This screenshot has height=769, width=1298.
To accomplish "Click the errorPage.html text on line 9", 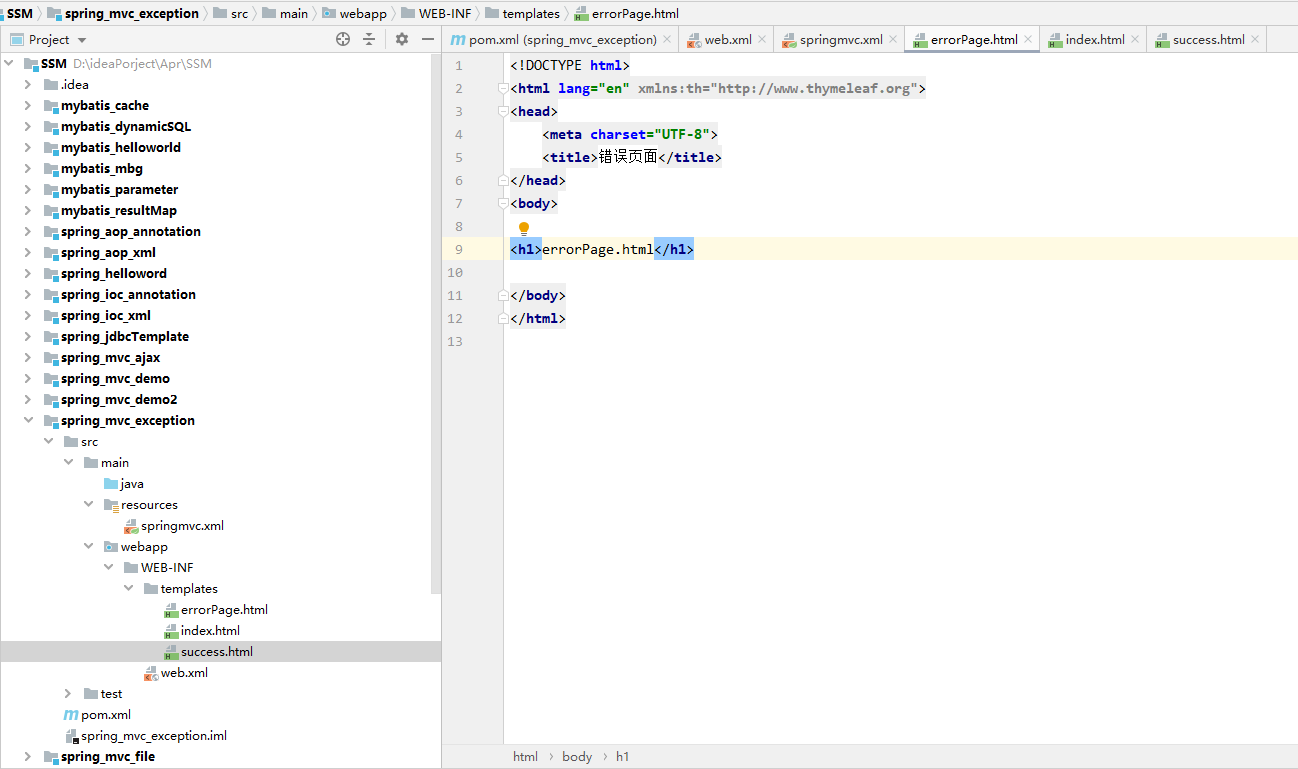I will (597, 250).
